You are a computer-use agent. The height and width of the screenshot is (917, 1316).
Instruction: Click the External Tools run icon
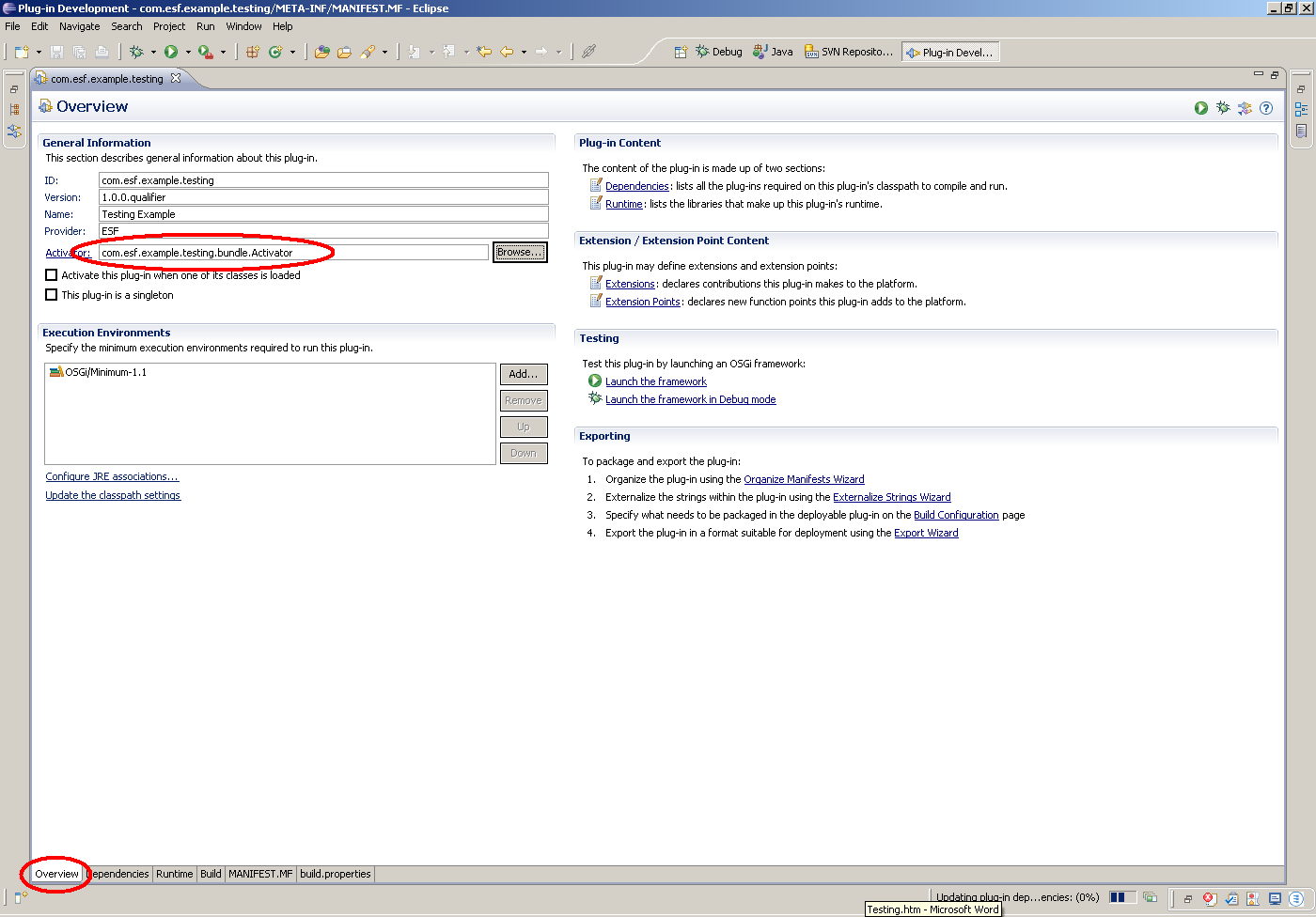coord(205,52)
